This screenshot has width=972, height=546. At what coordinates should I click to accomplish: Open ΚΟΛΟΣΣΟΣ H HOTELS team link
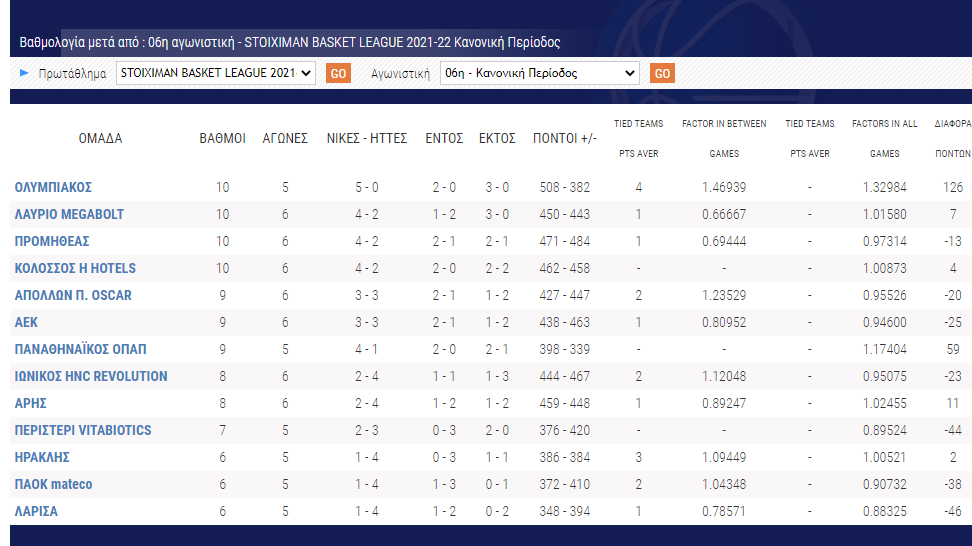[x=75, y=268]
